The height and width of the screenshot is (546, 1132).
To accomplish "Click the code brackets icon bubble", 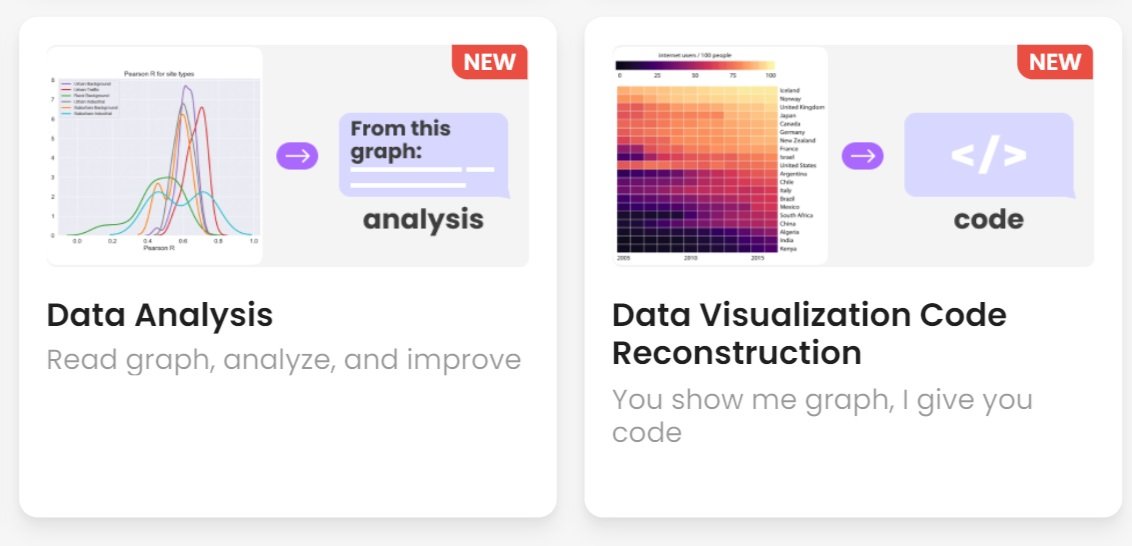I will point(988,155).
